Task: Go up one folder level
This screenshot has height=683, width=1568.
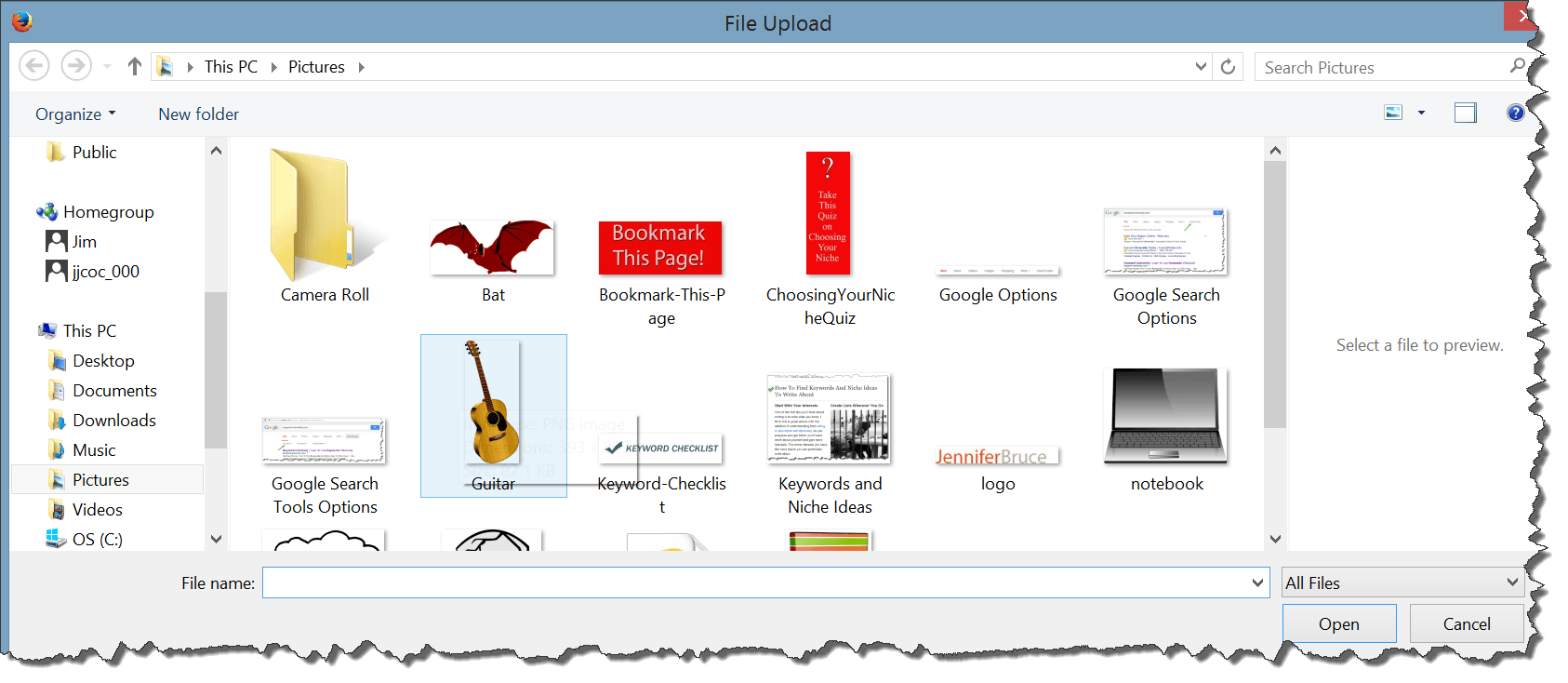Action: coord(135,66)
